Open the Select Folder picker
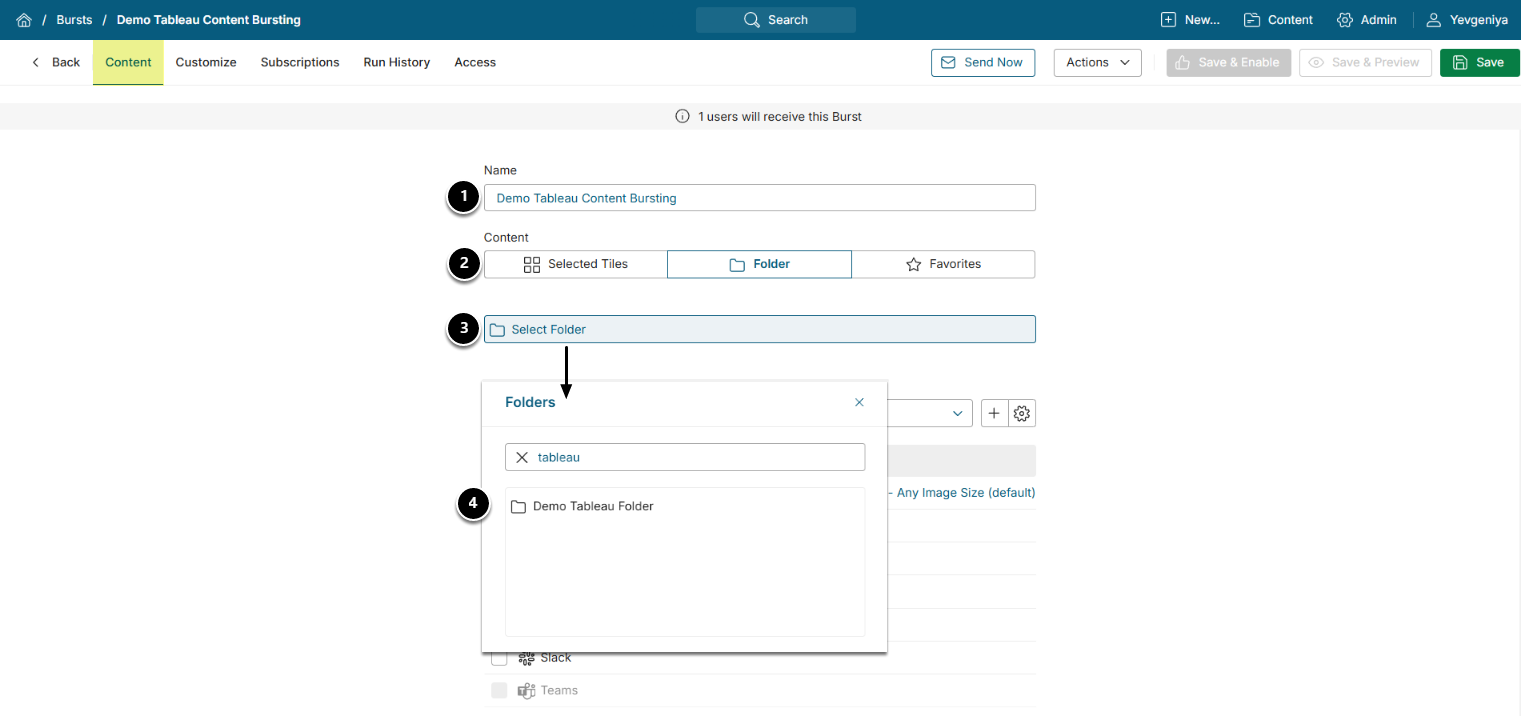 click(x=760, y=329)
